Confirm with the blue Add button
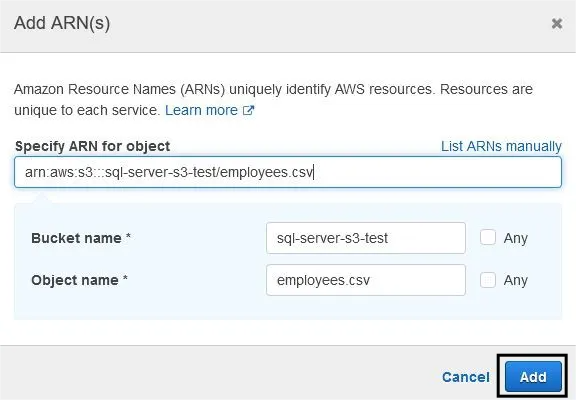The image size is (576, 400). 533,377
